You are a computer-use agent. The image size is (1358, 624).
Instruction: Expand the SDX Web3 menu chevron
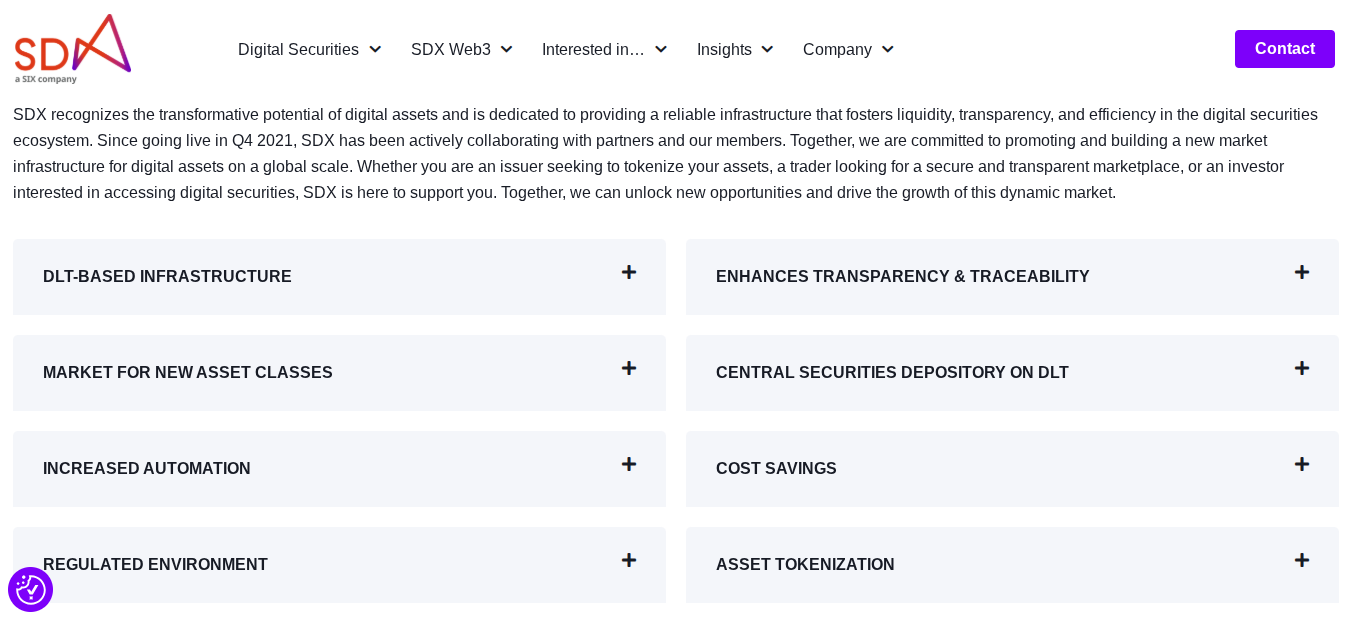506,49
